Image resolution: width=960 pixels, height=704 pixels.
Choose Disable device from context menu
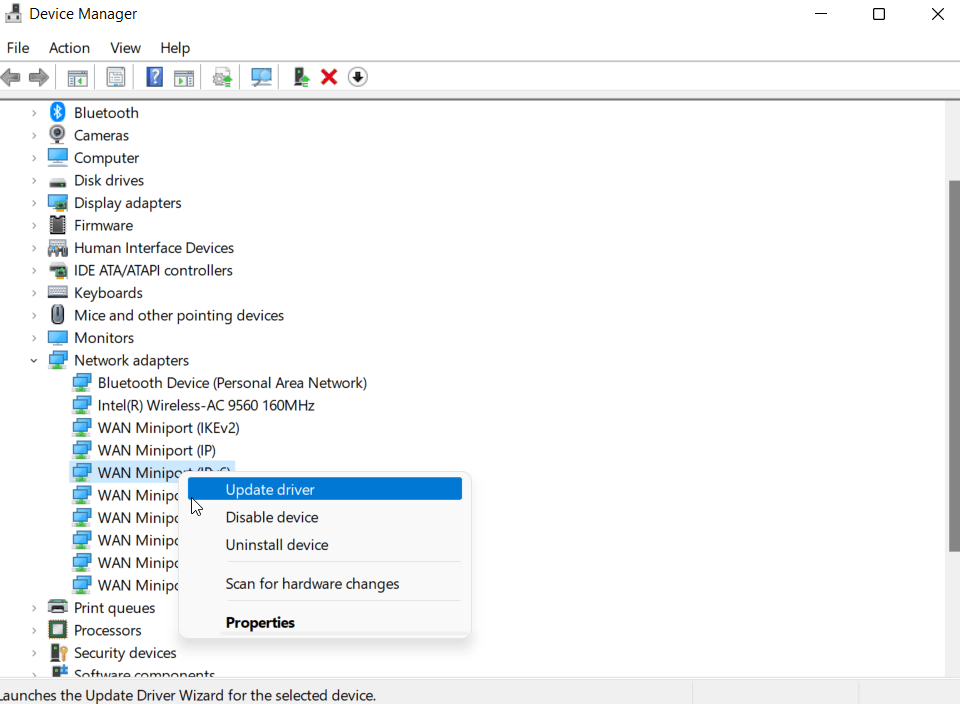click(x=272, y=518)
